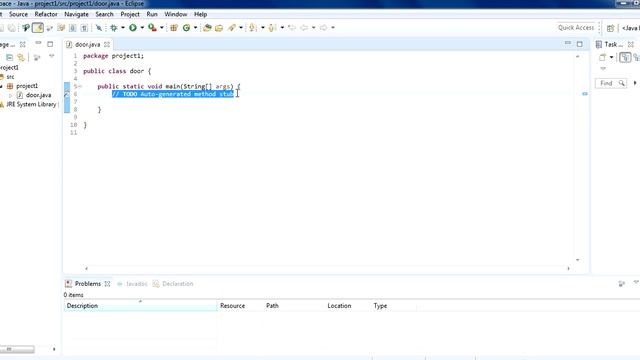Maximize the editor area
The height and width of the screenshot is (360, 640).
tap(580, 44)
